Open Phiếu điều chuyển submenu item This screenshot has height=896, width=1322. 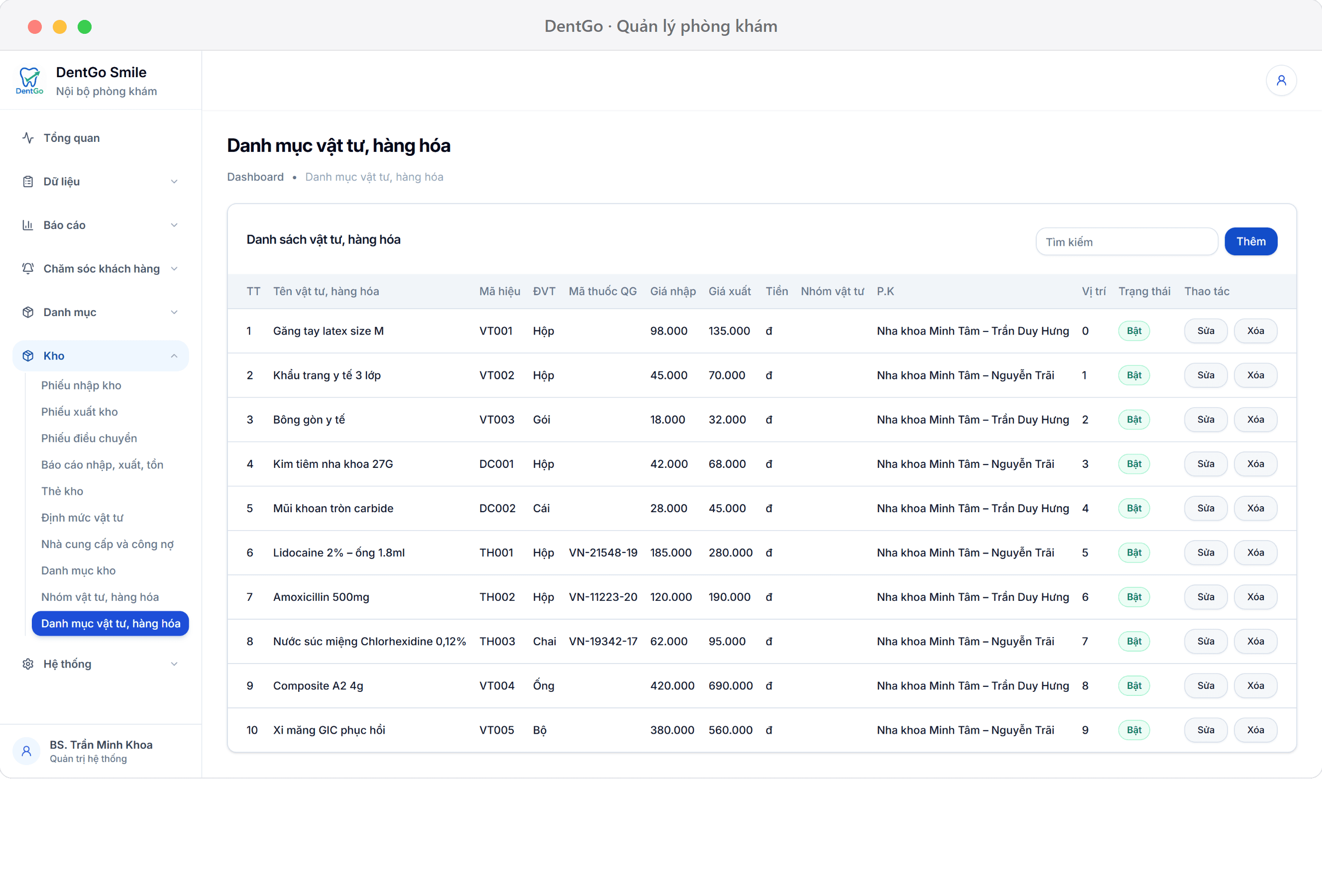(89, 438)
